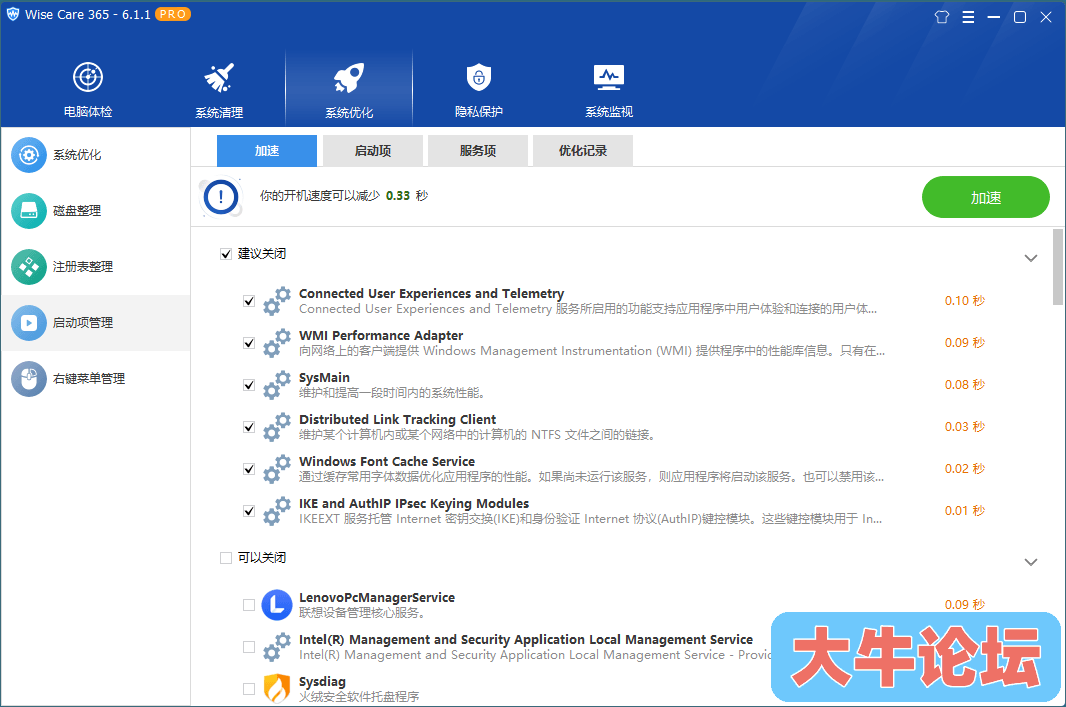The image size is (1066, 707).
Task: Toggle the 建议关闭 group checkbox
Action: 226,254
